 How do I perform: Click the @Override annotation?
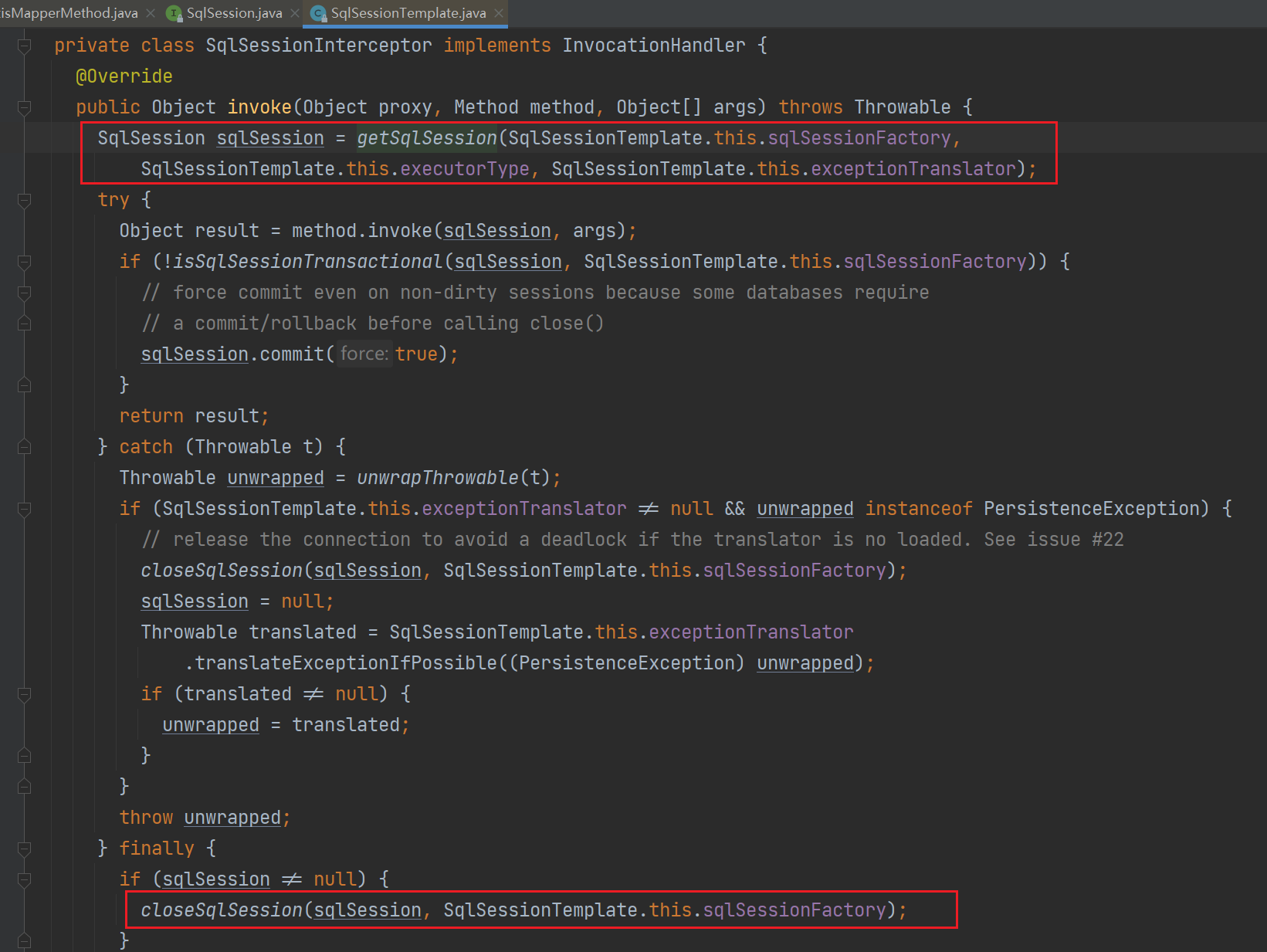(x=124, y=76)
